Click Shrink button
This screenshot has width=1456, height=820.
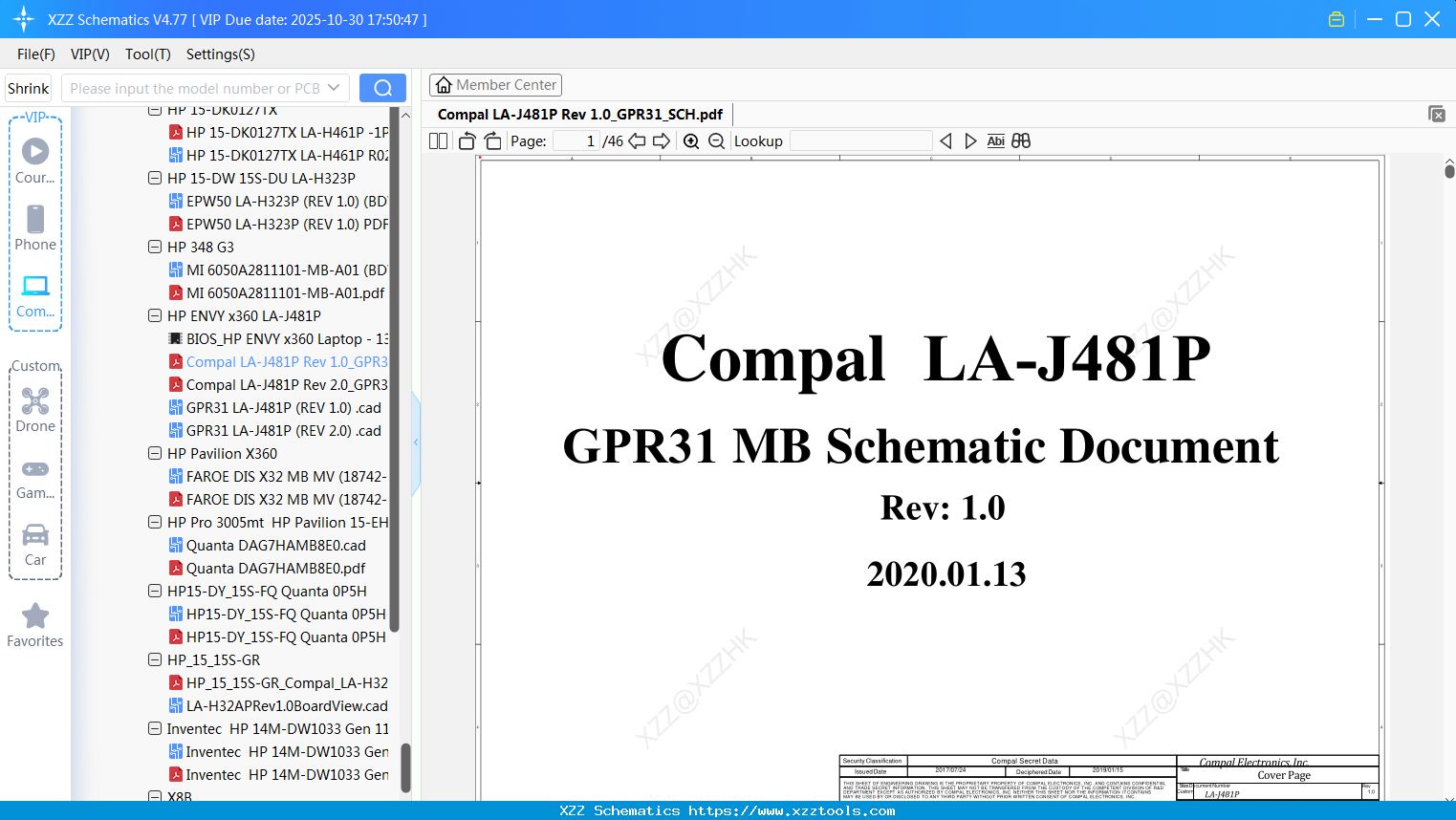29,88
